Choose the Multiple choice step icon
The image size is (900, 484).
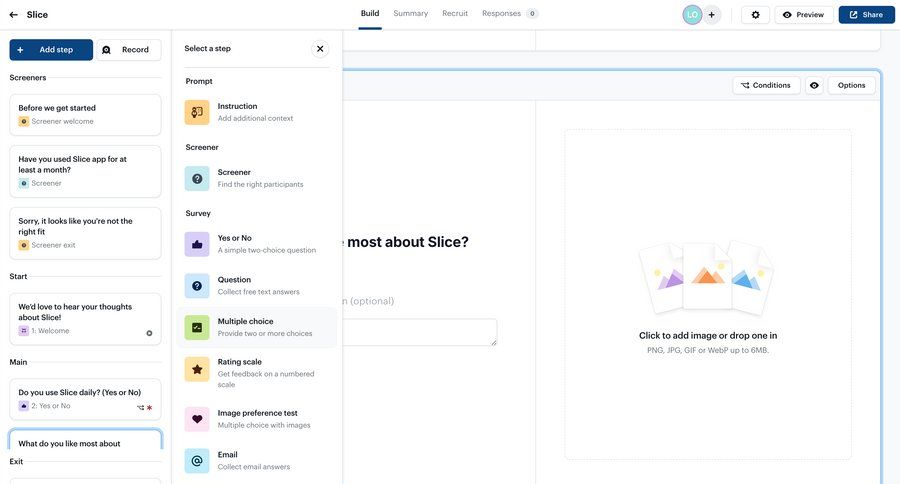tap(197, 327)
